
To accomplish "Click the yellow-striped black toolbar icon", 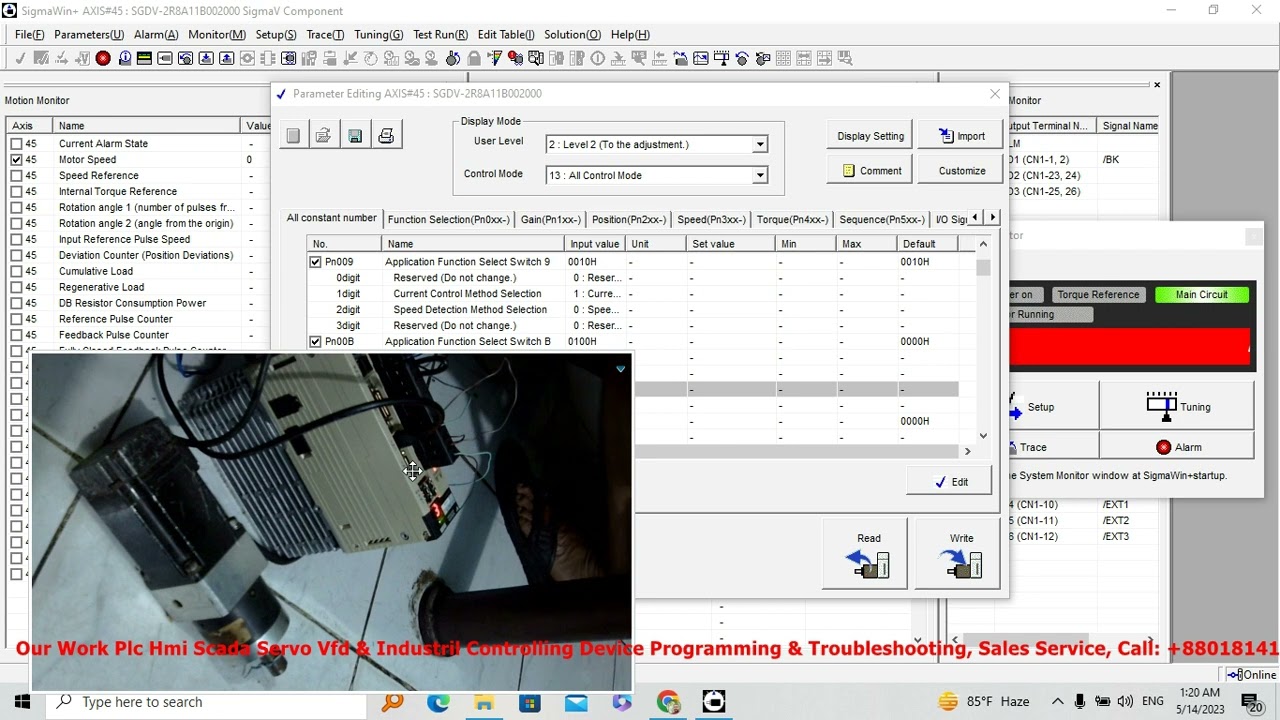I will click(143, 59).
